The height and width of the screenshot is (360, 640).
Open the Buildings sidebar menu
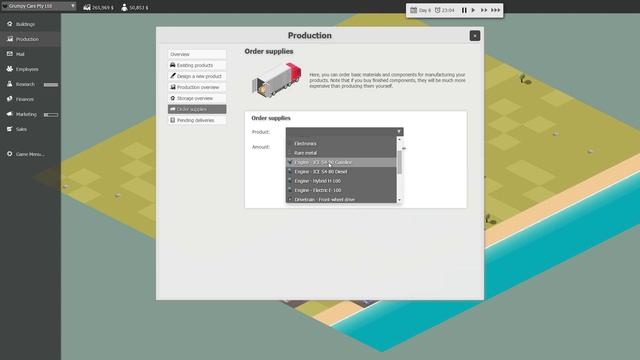30,24
